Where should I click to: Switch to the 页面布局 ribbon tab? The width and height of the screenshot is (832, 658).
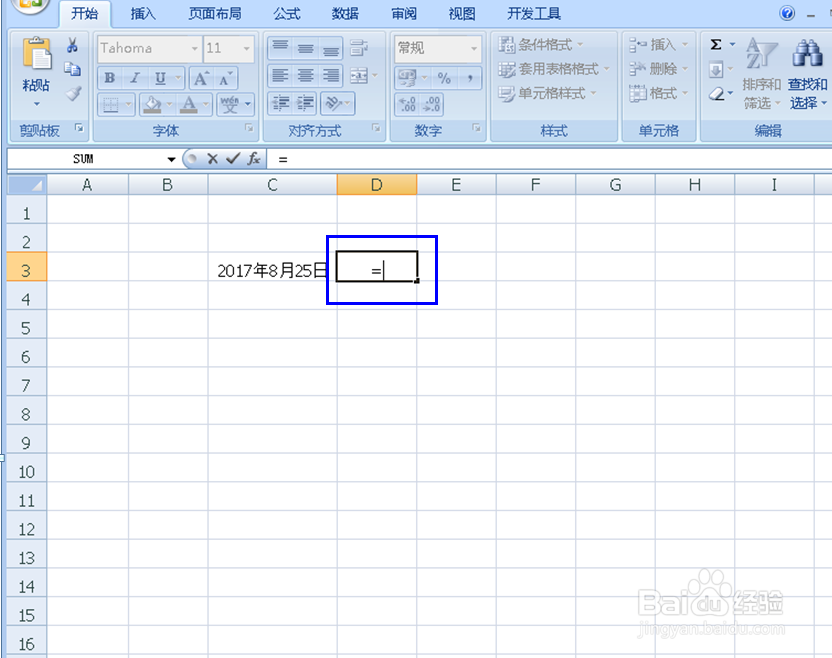[215, 14]
